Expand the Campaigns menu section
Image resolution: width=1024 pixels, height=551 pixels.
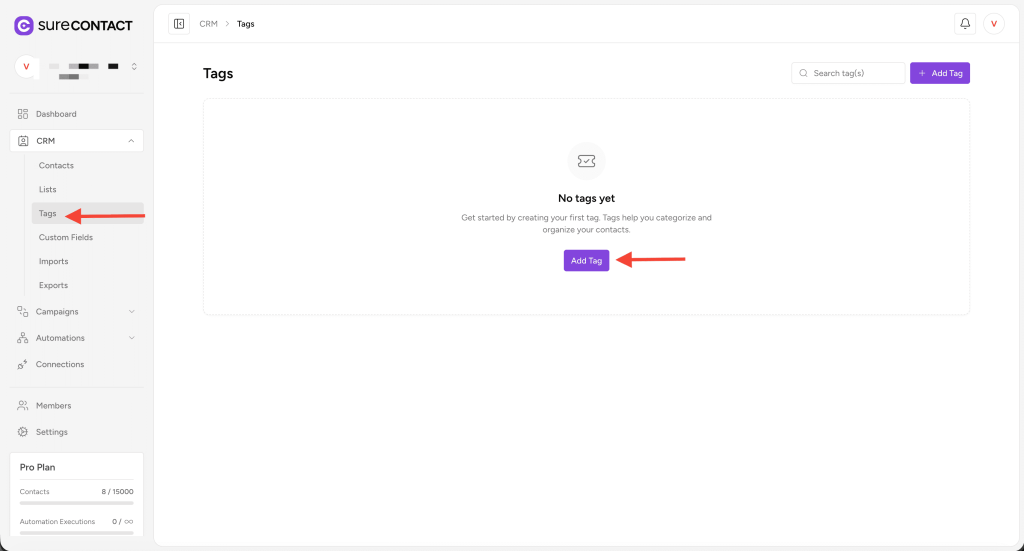[131, 312]
